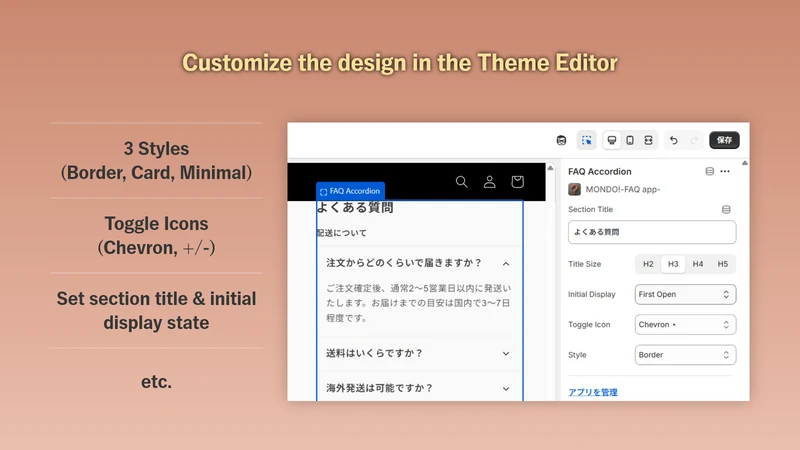Screen dimensions: 800x450
Task: Click the 配送について category text
Action: (342, 233)
